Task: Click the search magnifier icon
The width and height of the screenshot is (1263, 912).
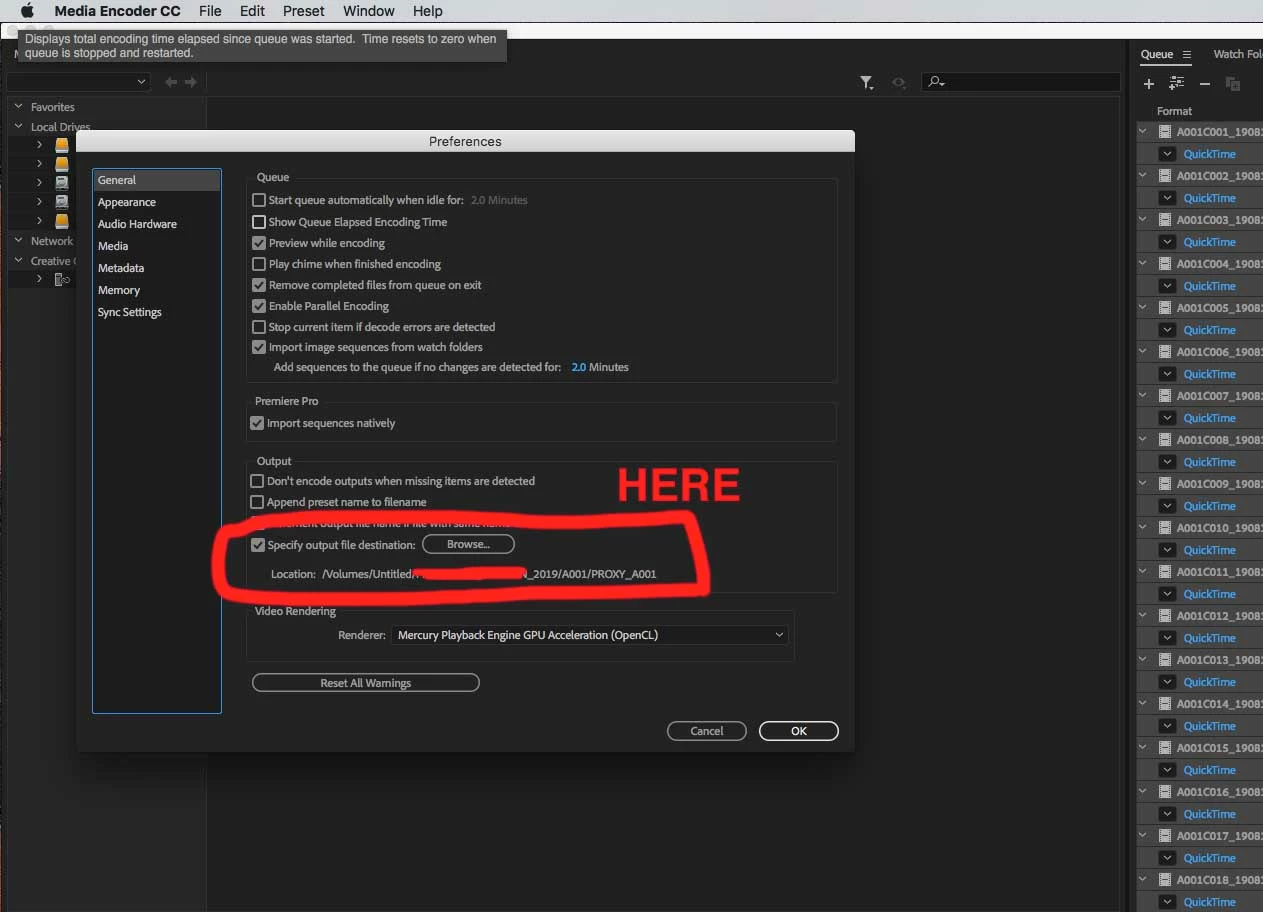Action: (x=936, y=82)
